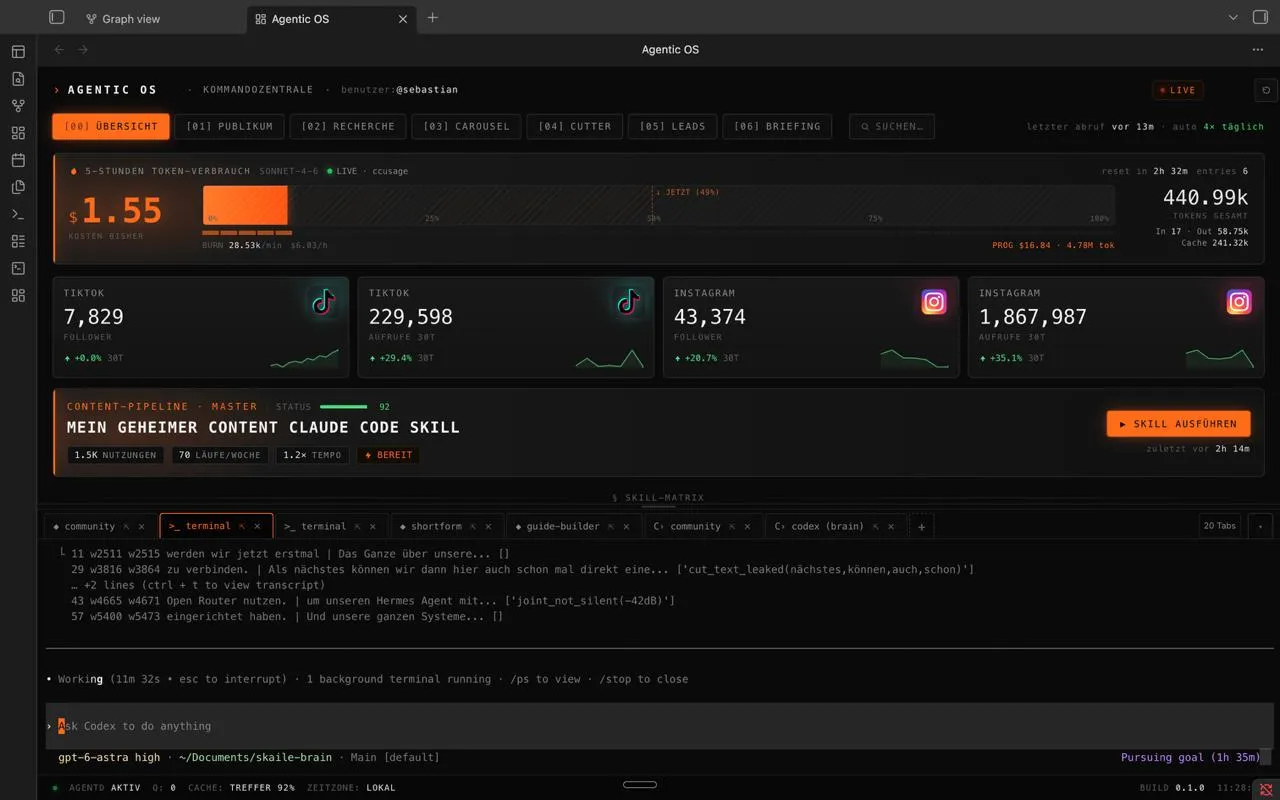Click the orange token usage progress bar
This screenshot has height=800, width=1280.
coord(245,205)
